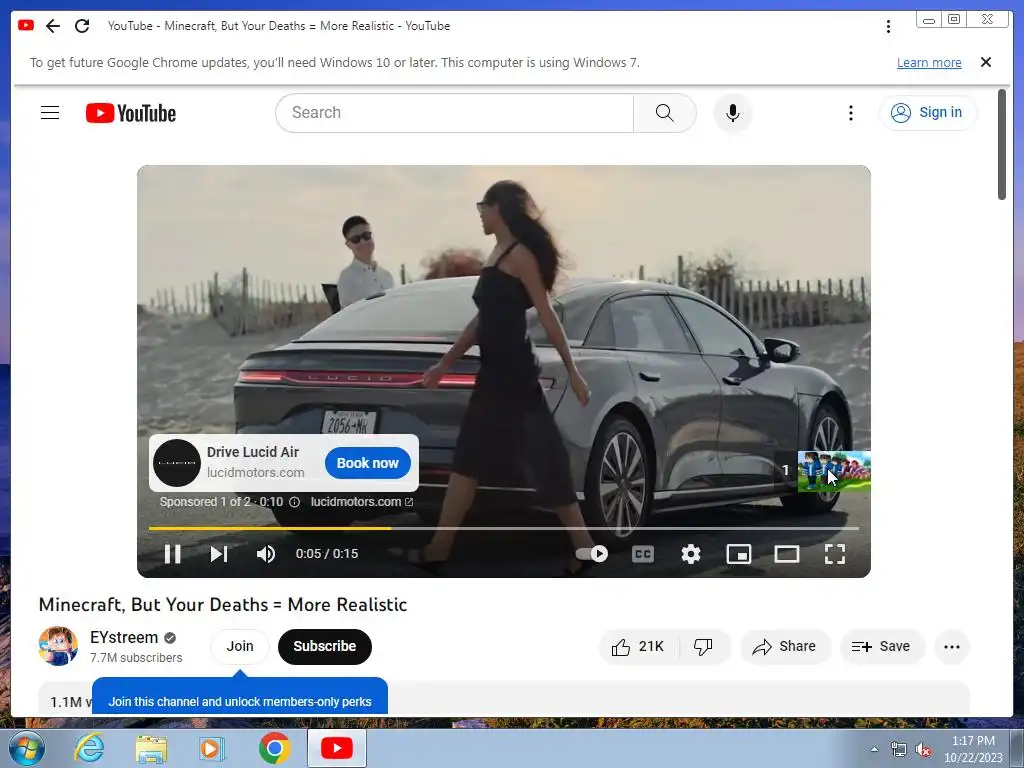Click the video title text
The image size is (1024, 768).
(223, 605)
